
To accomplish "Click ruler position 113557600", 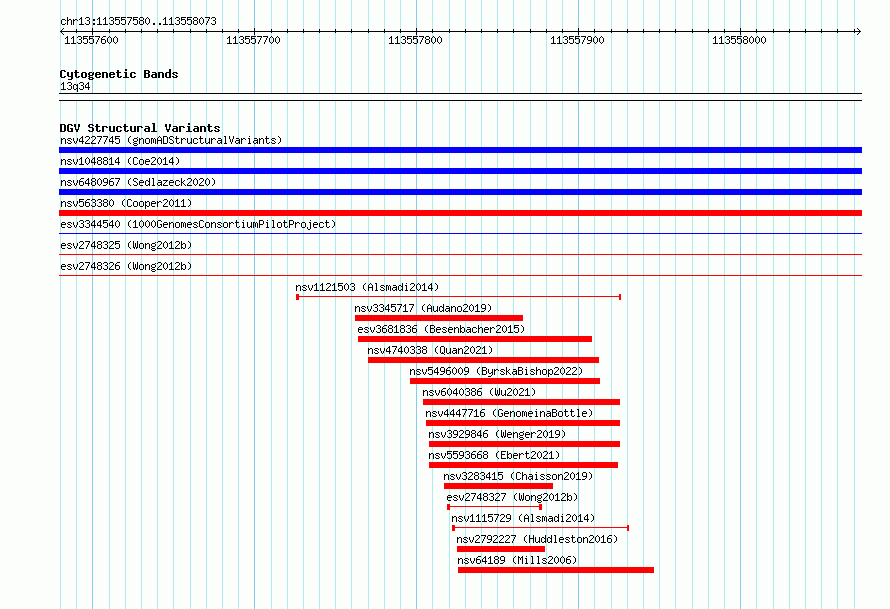I will [x=91, y=40].
